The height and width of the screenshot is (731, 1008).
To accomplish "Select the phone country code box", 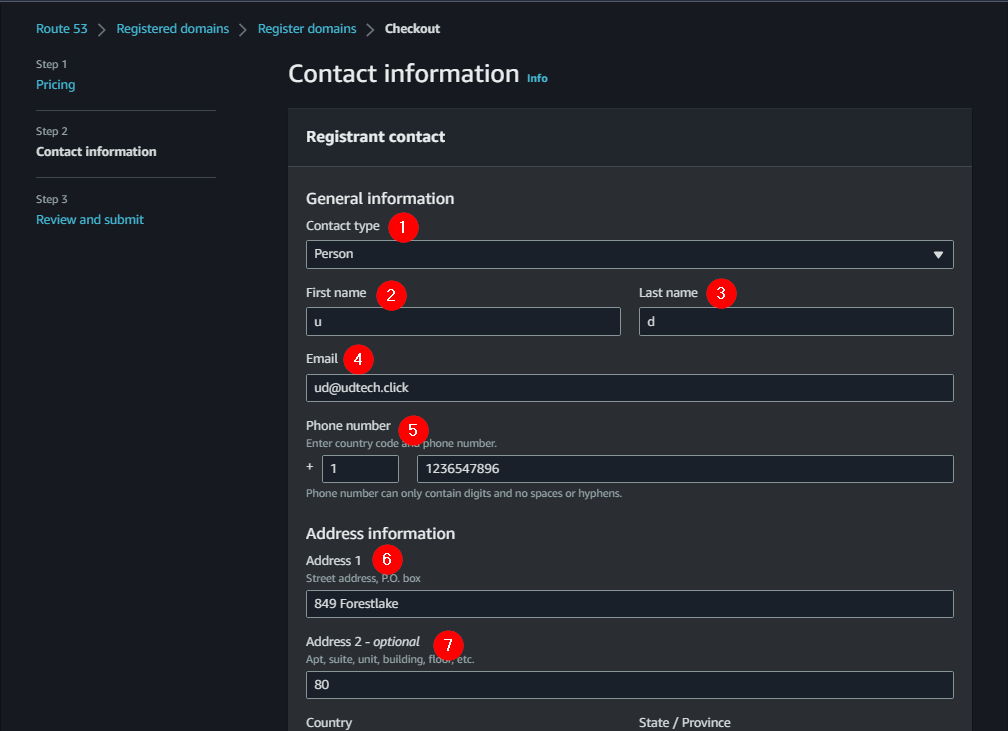I will tap(360, 469).
